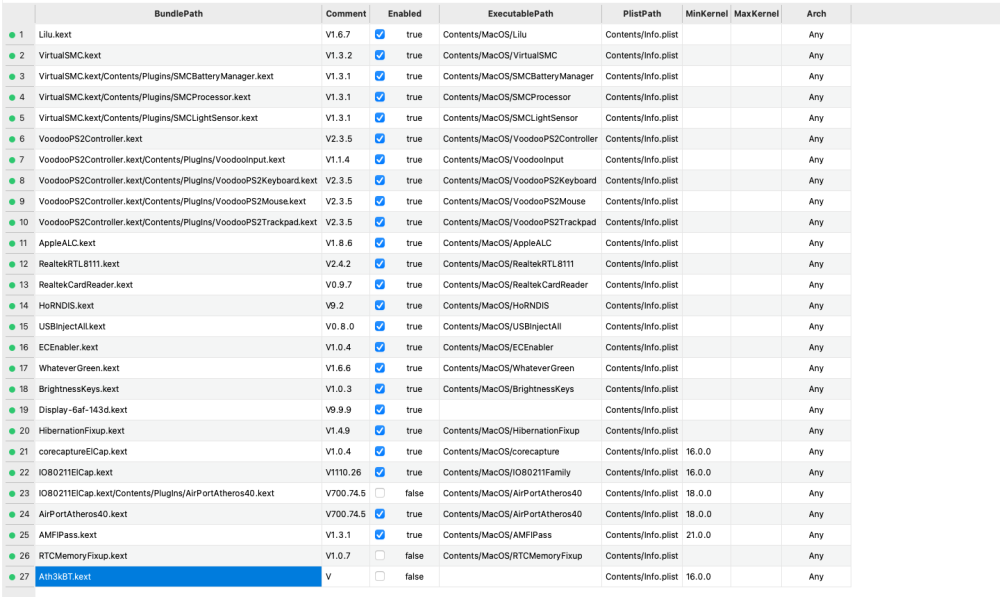Click row number 14 with green dot
The image size is (1000, 597).
[x=19, y=306]
